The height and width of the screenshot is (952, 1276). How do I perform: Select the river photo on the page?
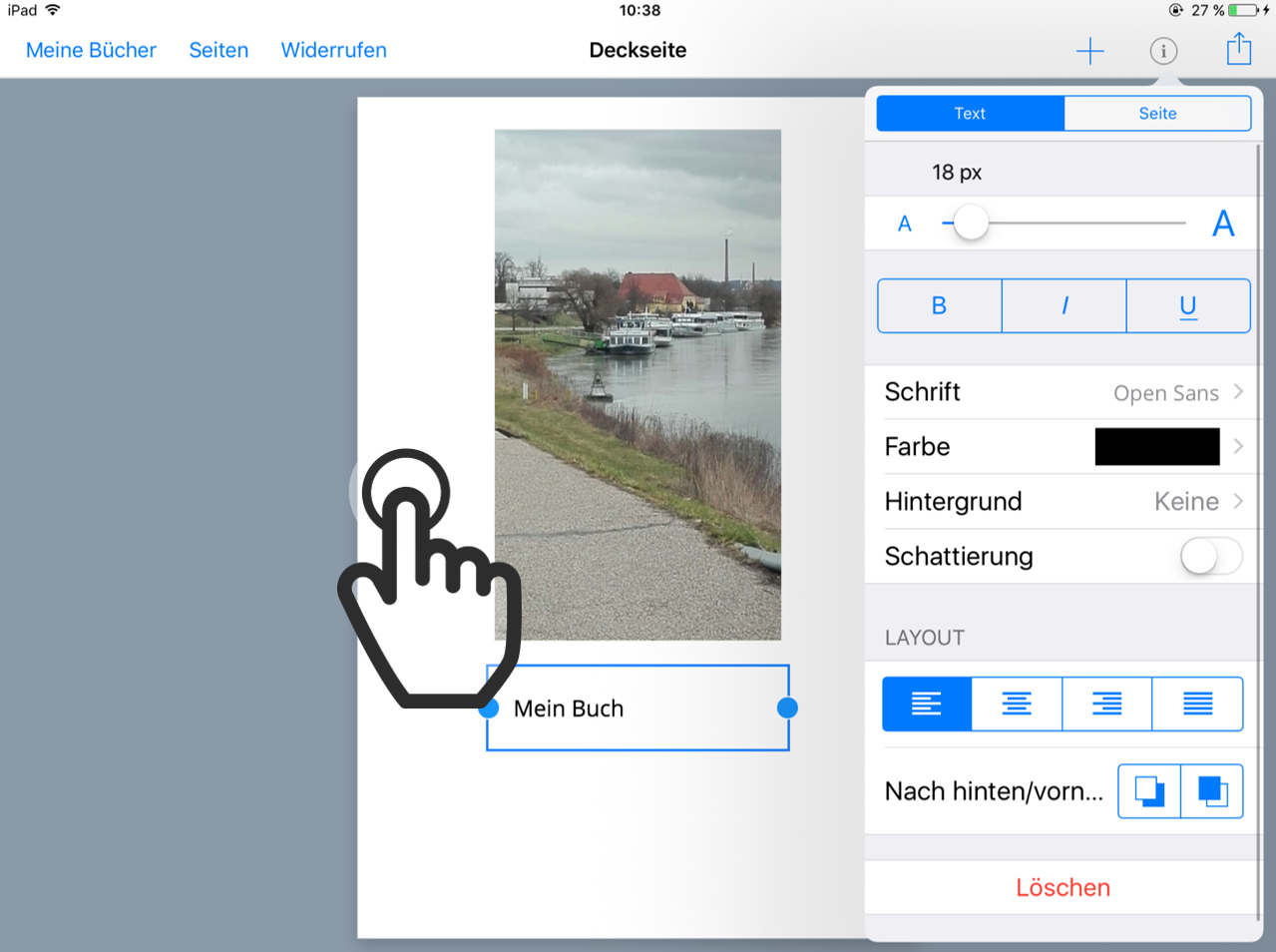[638, 384]
